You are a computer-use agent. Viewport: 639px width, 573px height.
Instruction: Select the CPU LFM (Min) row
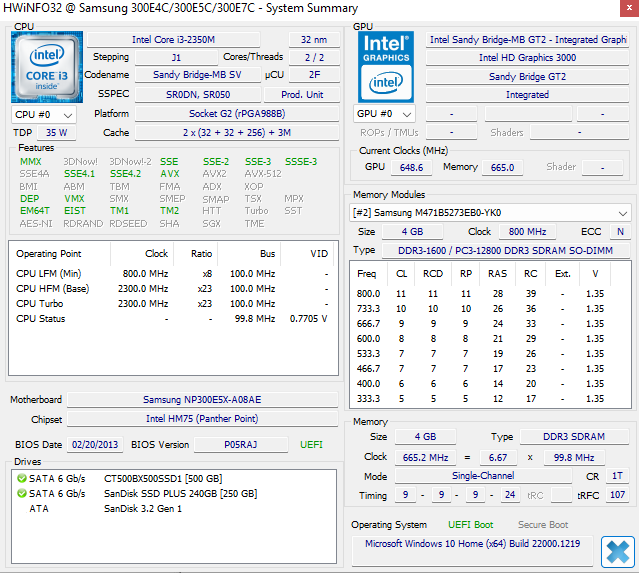coord(172,273)
